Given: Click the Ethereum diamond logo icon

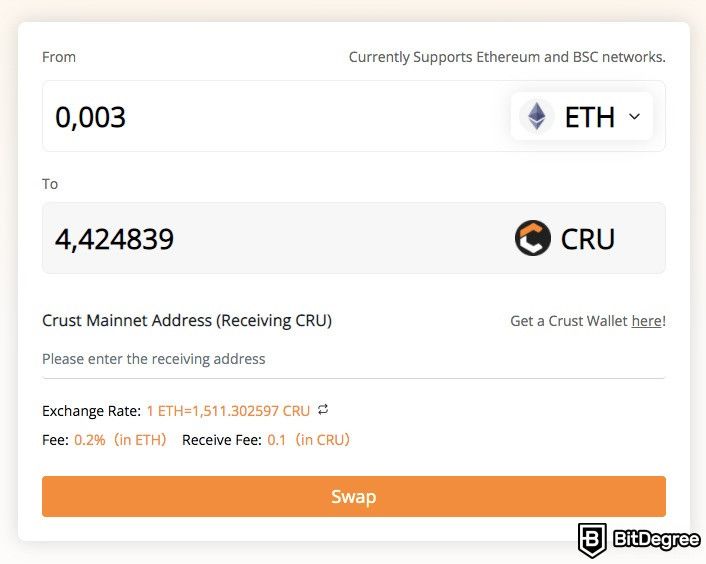Looking at the screenshot, I should 536,117.
